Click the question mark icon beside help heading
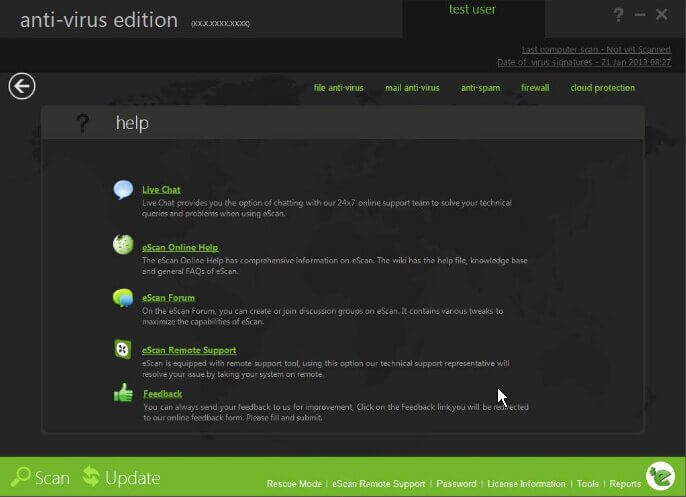 pos(82,123)
